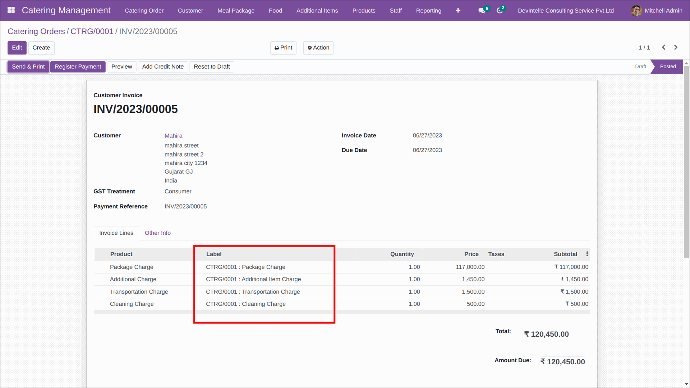690x388 pixels.
Task: Click Catering Orders breadcrumb link
Action: (36, 31)
